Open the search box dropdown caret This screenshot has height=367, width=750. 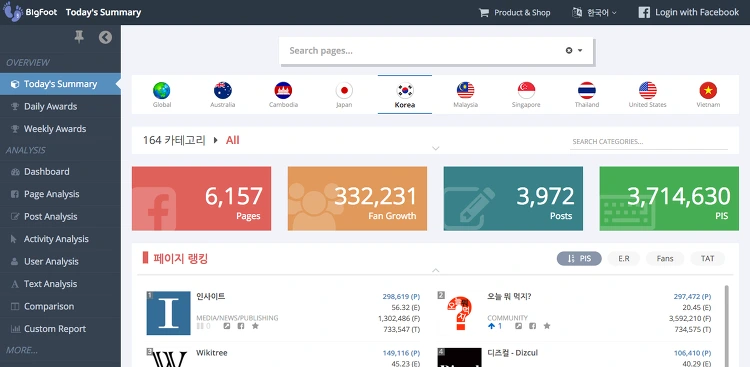coord(580,50)
